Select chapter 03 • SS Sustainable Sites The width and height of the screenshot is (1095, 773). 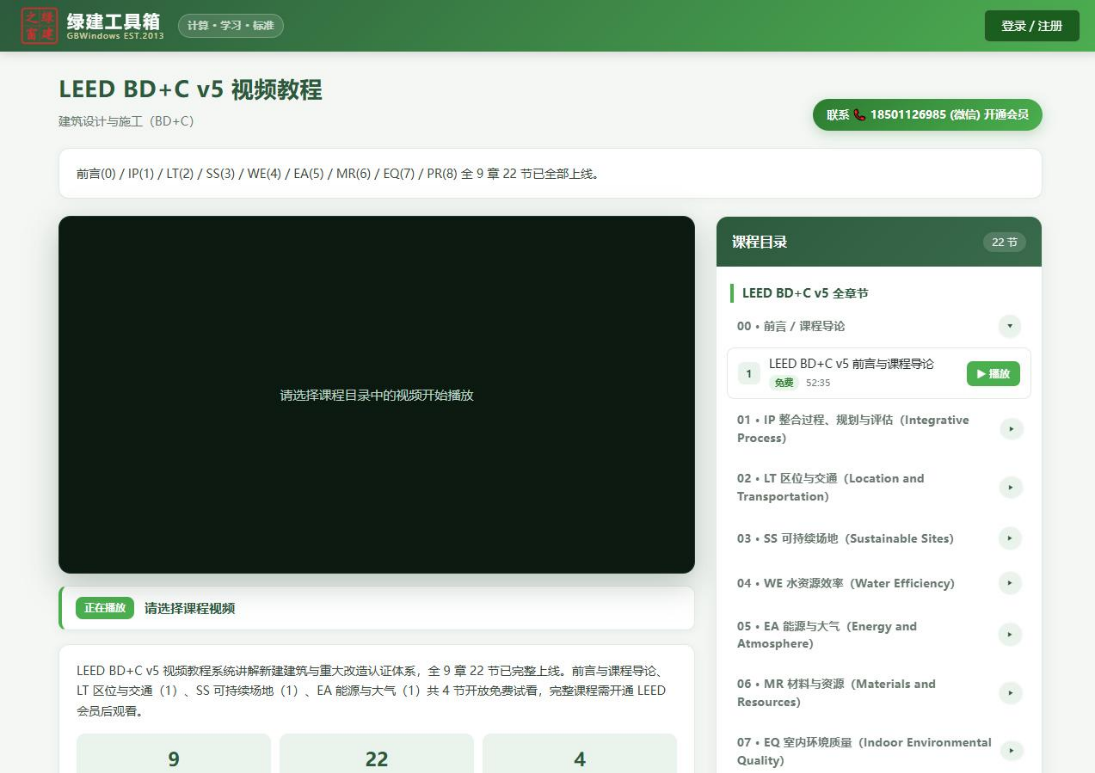click(x=845, y=538)
